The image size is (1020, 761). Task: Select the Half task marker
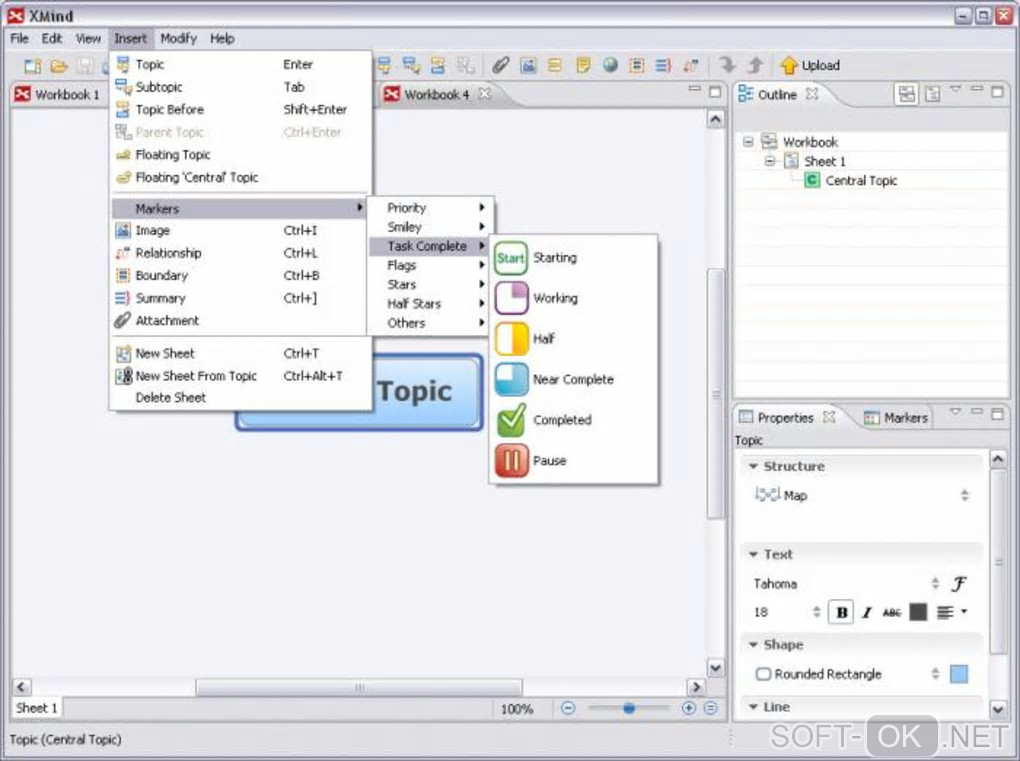pyautogui.click(x=572, y=339)
